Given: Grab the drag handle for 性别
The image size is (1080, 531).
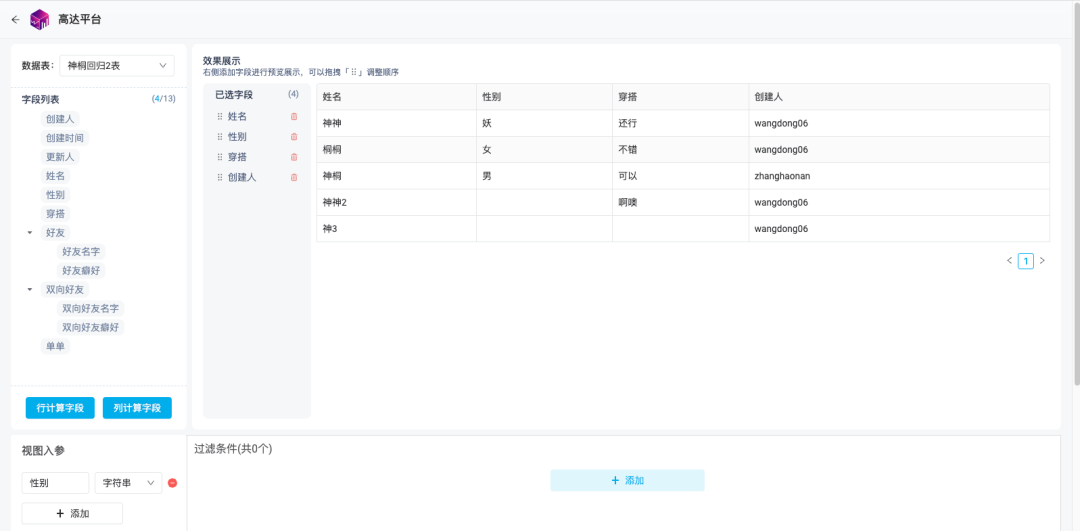Looking at the screenshot, I should click(x=220, y=137).
